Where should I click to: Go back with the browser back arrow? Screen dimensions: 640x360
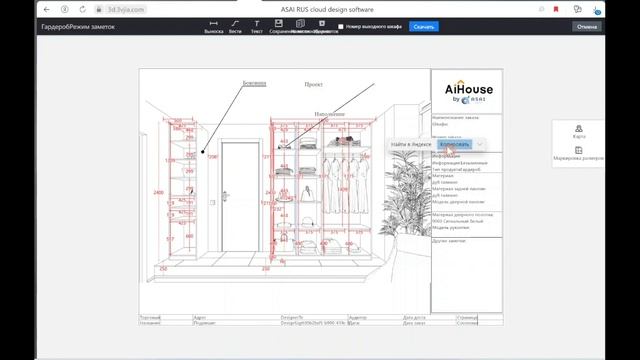47,9
